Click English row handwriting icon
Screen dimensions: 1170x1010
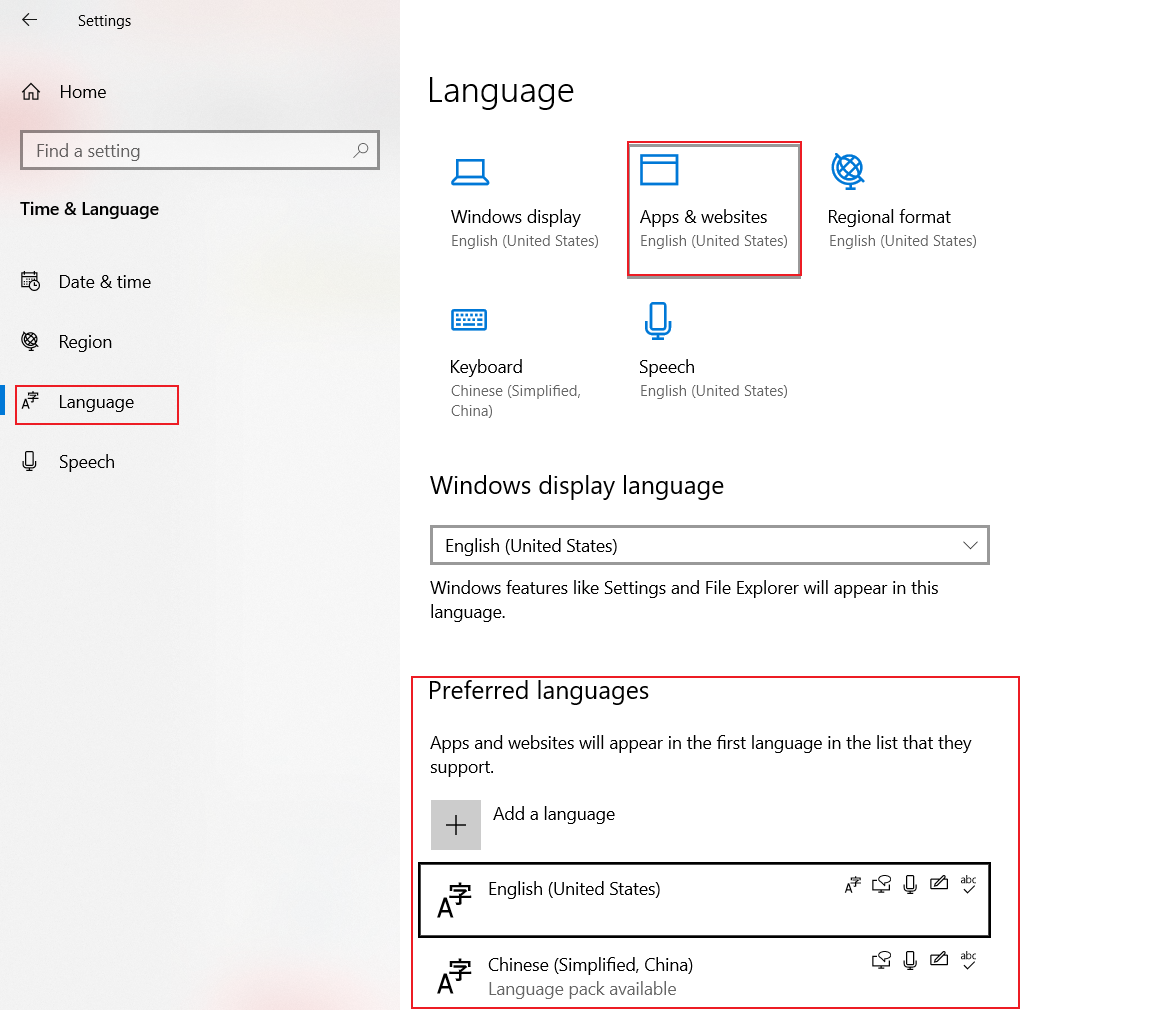coord(939,884)
